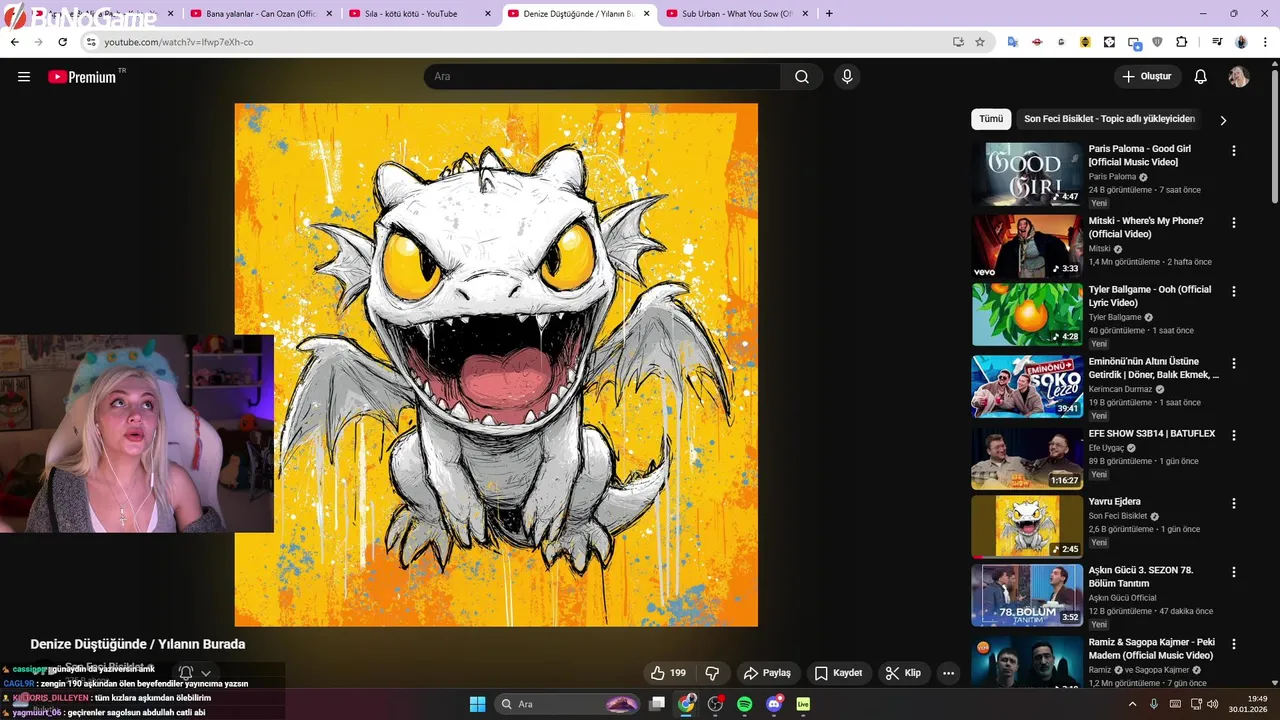The width and height of the screenshot is (1280, 720).
Task: Open options for Mitski video
Action: point(1233,223)
